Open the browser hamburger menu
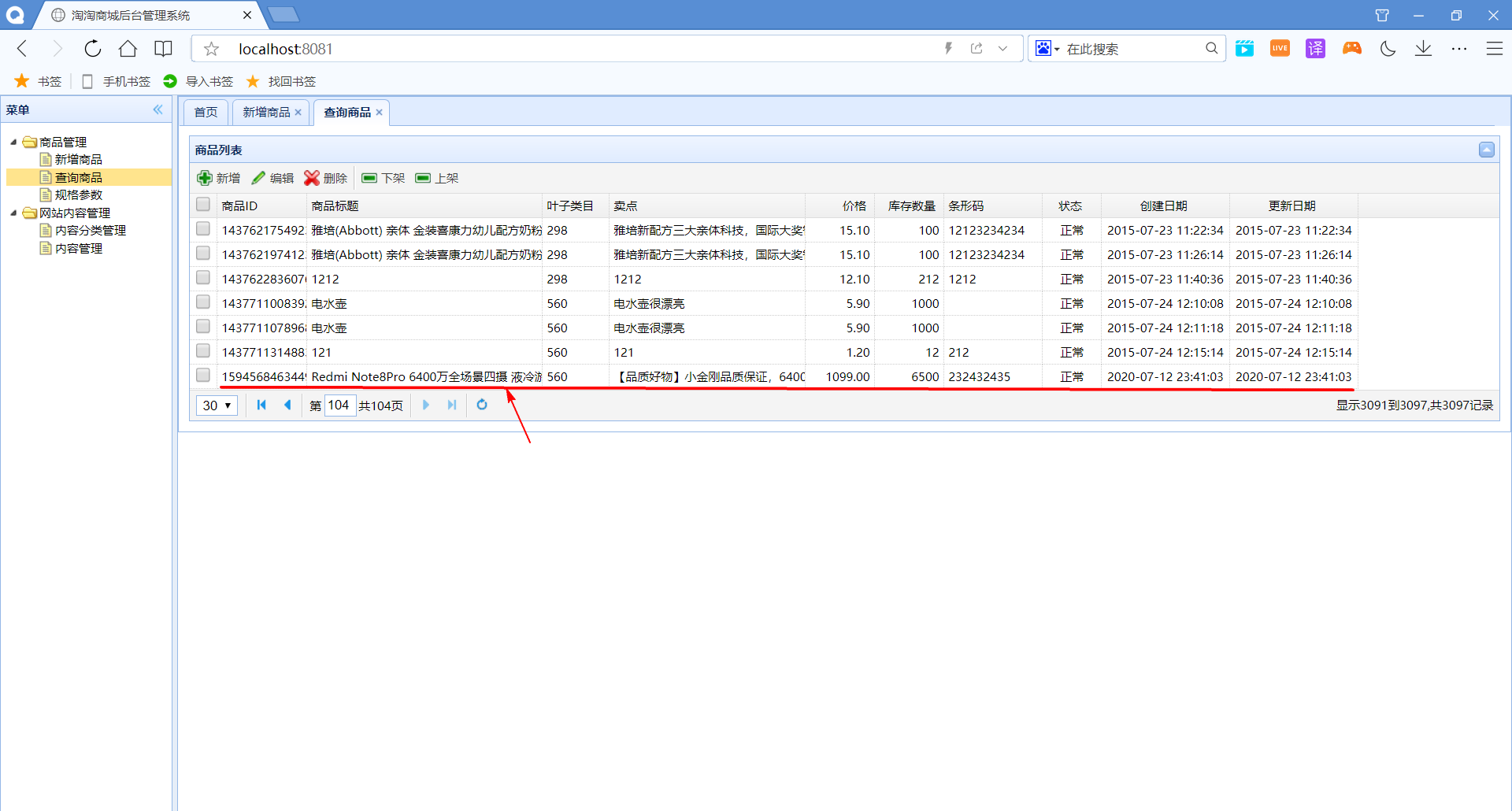The height and width of the screenshot is (811, 1512). click(1494, 49)
